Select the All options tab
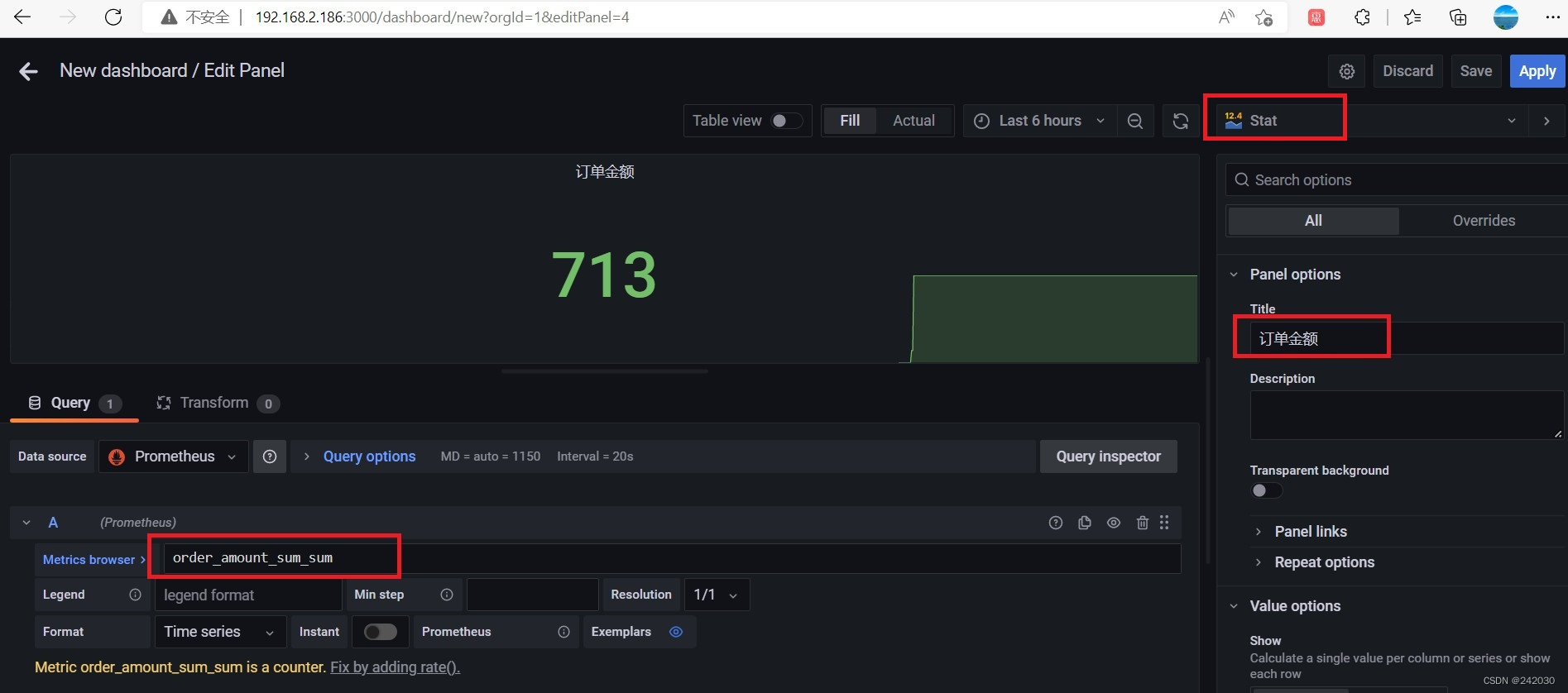 (1313, 221)
